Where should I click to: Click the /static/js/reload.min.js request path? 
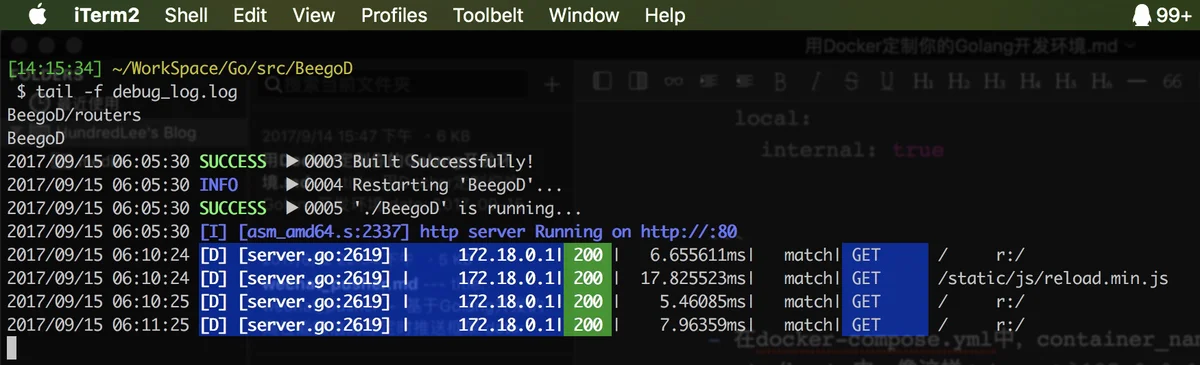[1054, 278]
